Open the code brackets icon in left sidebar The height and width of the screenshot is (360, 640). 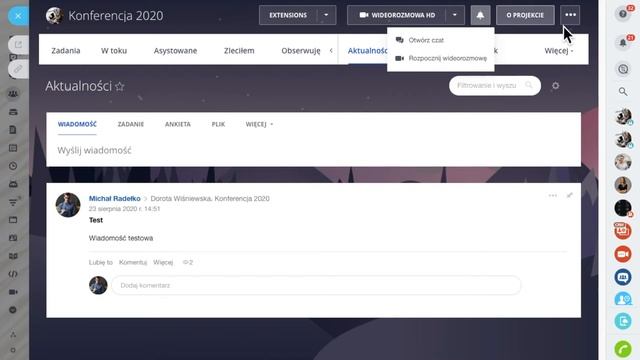point(13,274)
